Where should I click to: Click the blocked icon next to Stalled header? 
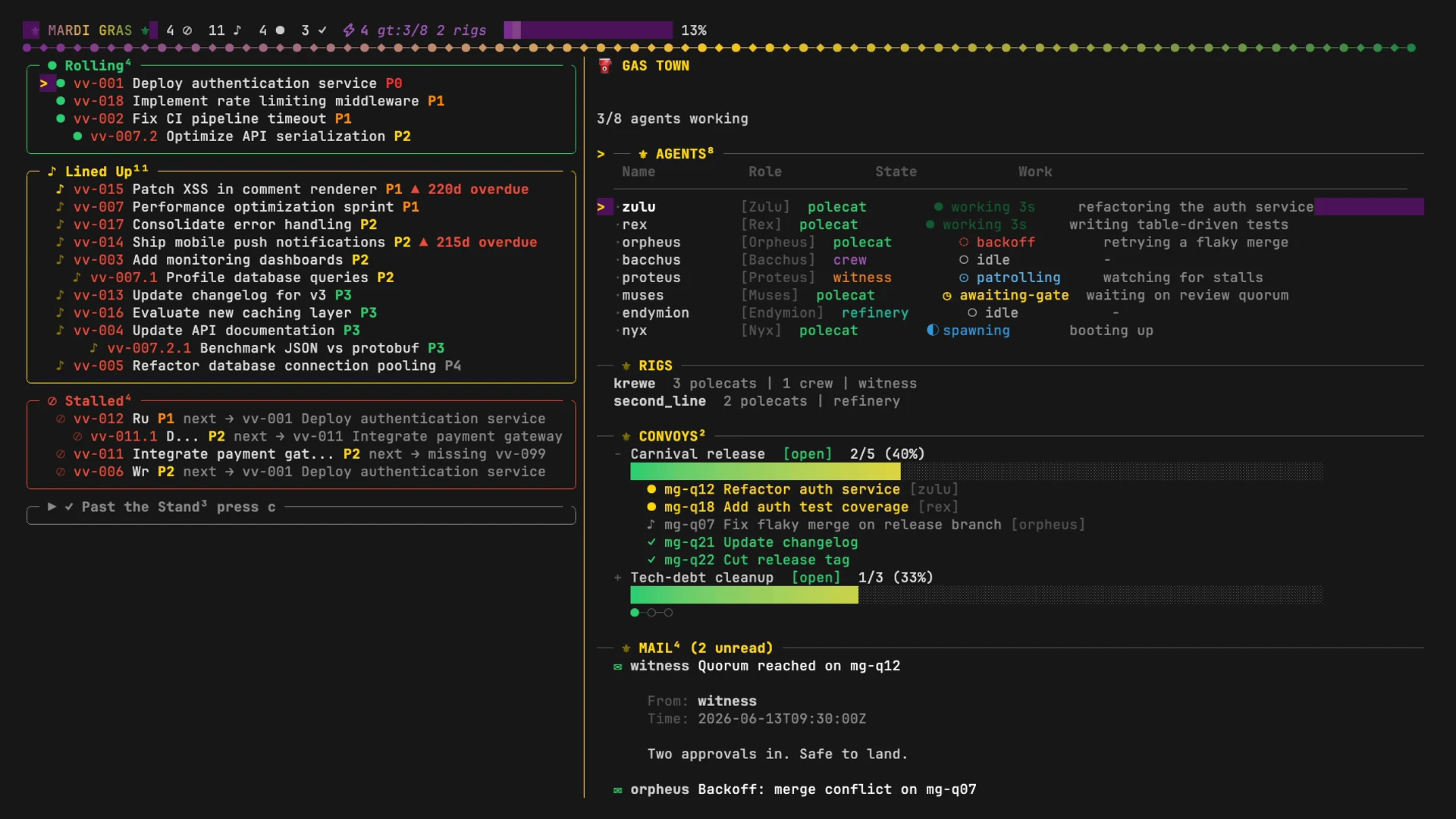click(x=52, y=401)
